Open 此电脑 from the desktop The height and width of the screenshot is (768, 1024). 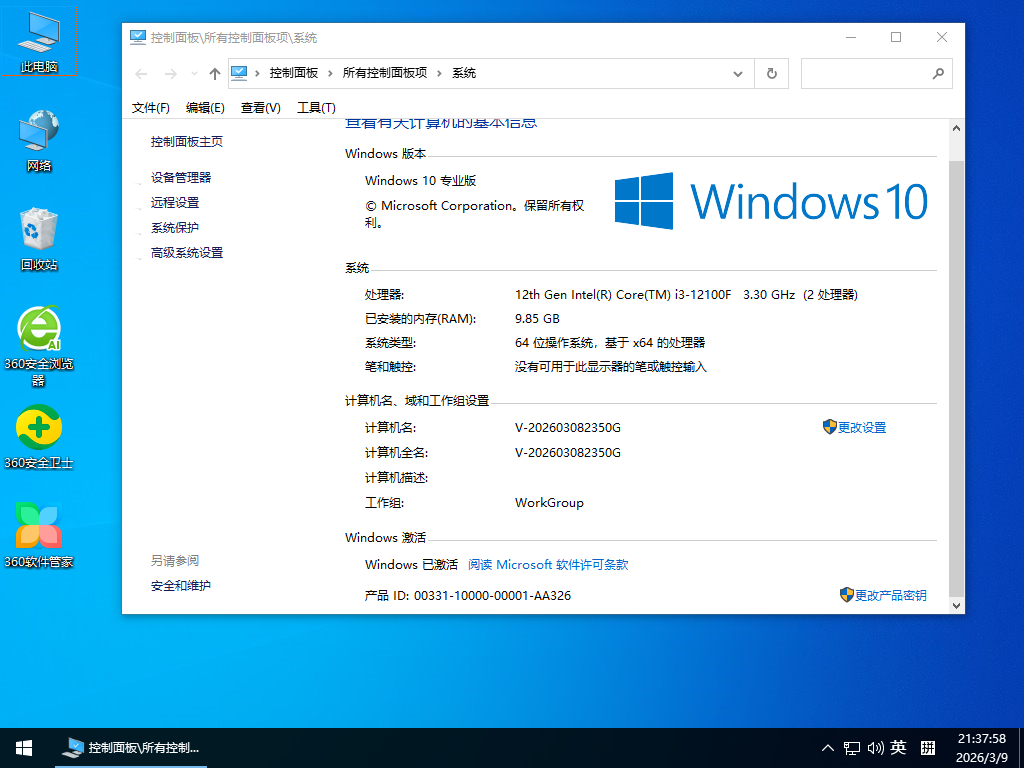38,40
